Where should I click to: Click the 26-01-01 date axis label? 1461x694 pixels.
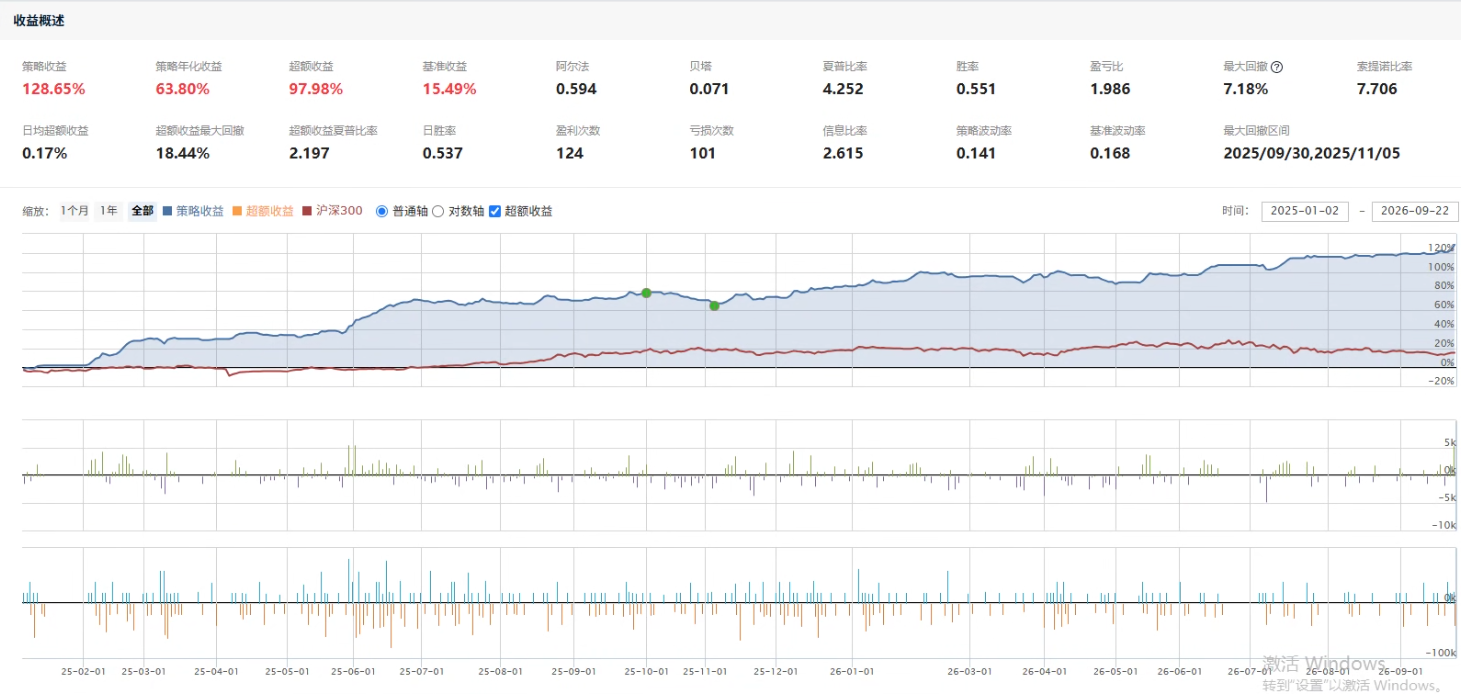tap(852, 673)
